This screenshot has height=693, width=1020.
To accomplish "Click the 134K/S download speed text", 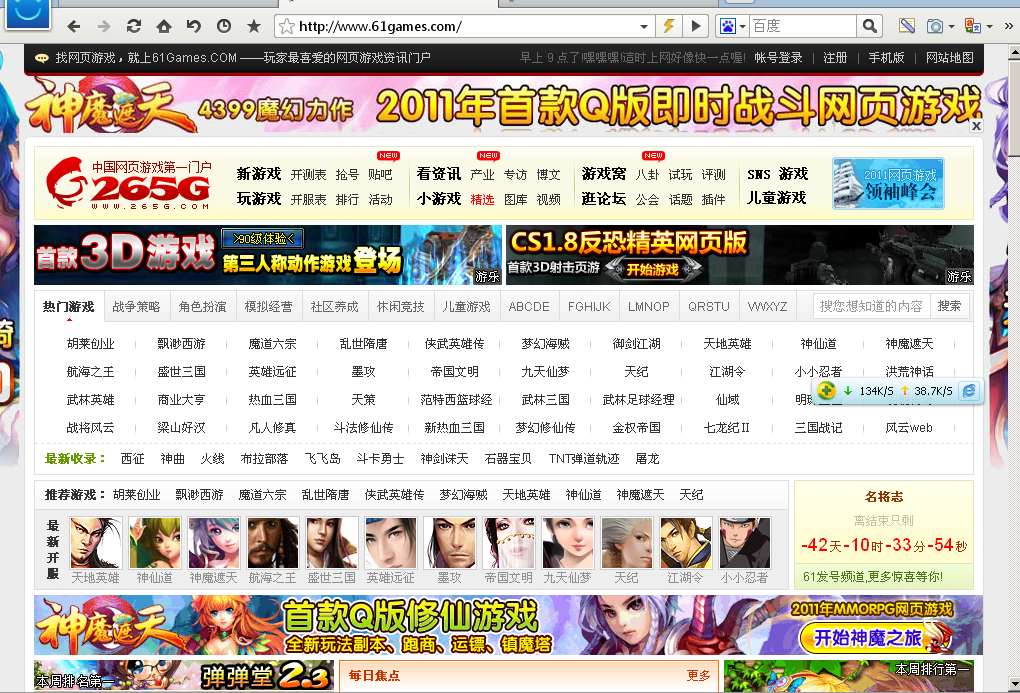I will coord(876,391).
